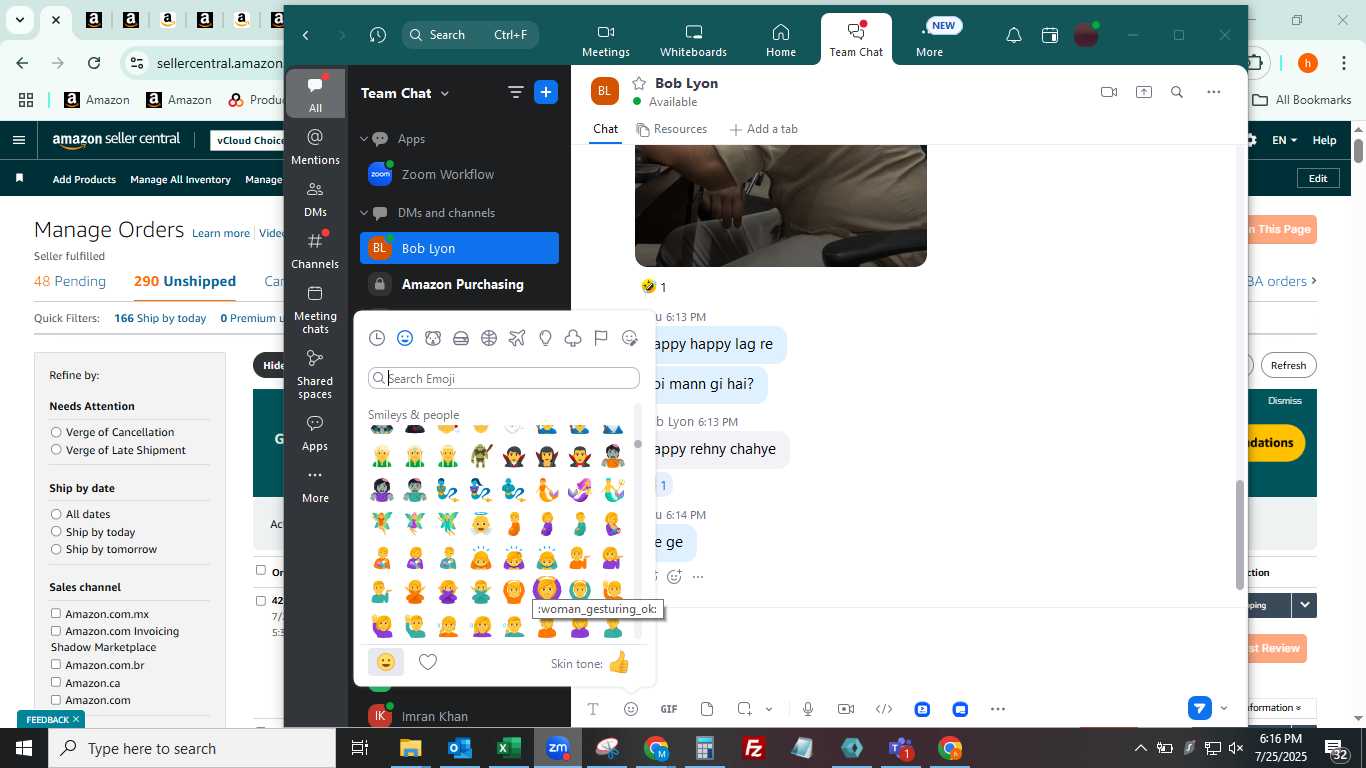Start a video call with Bob Lyon
Viewport: 1366px width, 768px height.
[1109, 92]
